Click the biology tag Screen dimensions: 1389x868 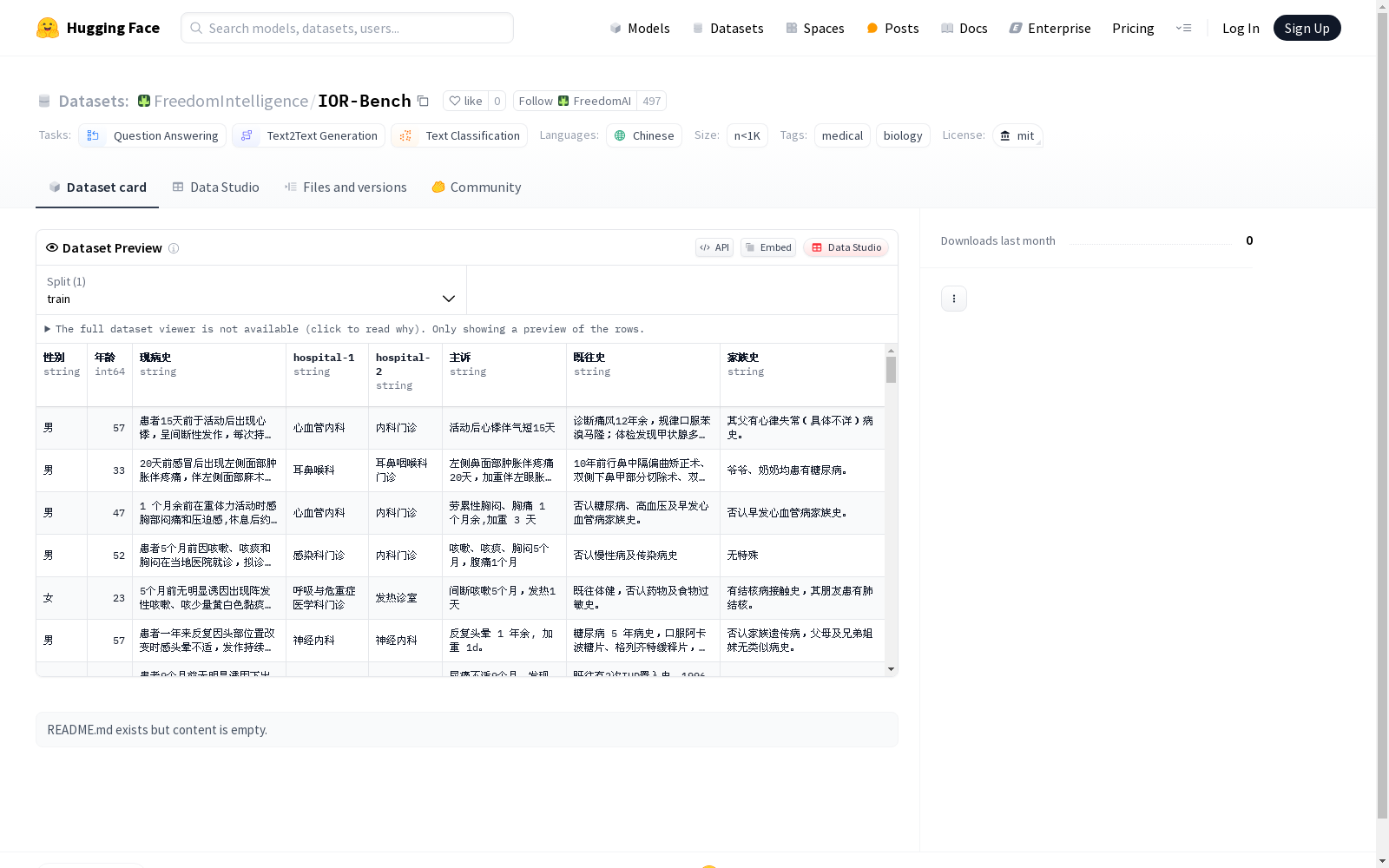pyautogui.click(x=903, y=135)
